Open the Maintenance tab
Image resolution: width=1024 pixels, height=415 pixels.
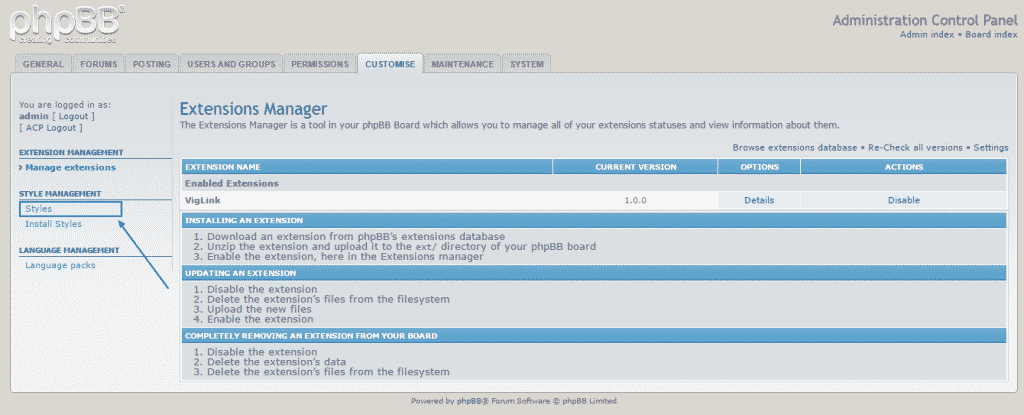pyautogui.click(x=462, y=64)
